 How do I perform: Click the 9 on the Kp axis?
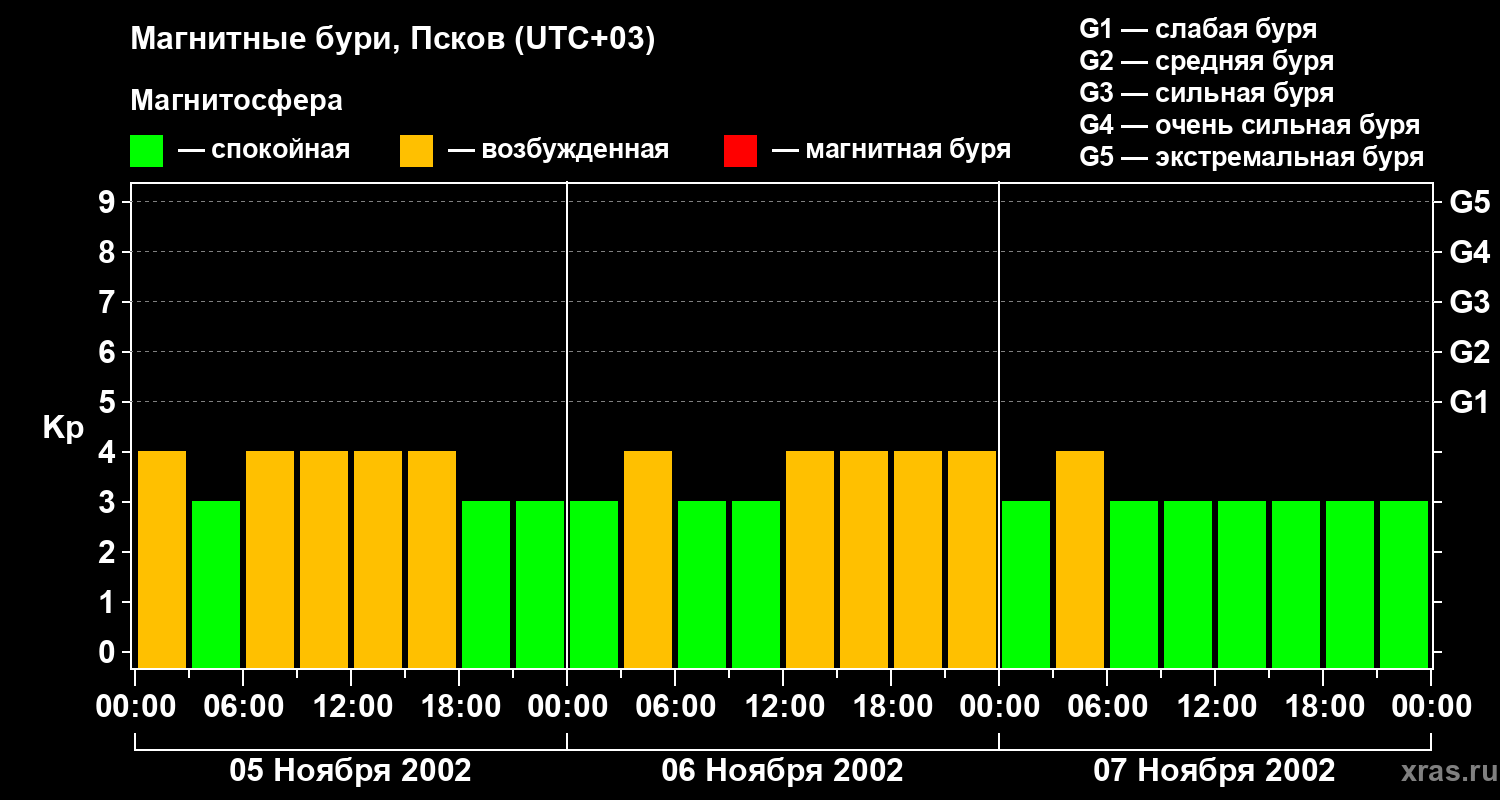click(108, 203)
